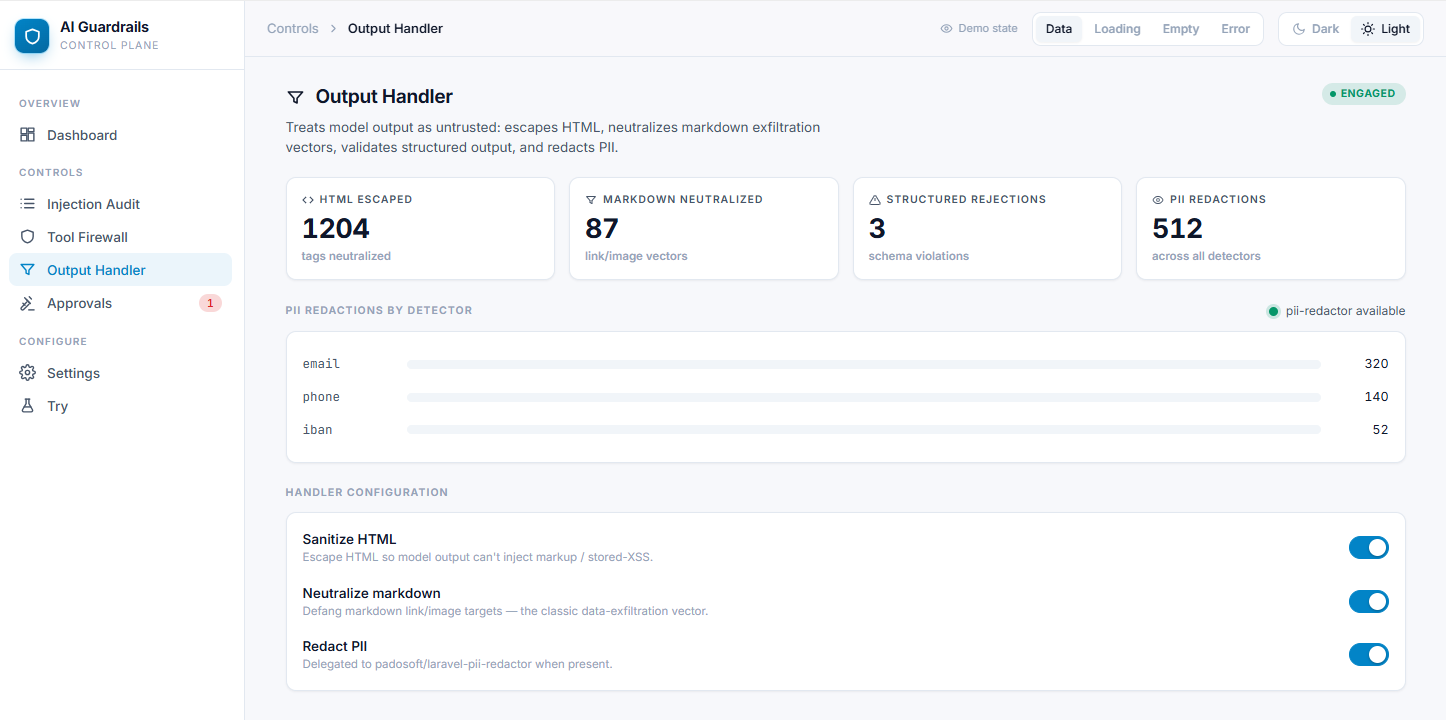Screen dimensions: 1446x720
Task: Click the phone detector progress bar
Action: [864, 398]
